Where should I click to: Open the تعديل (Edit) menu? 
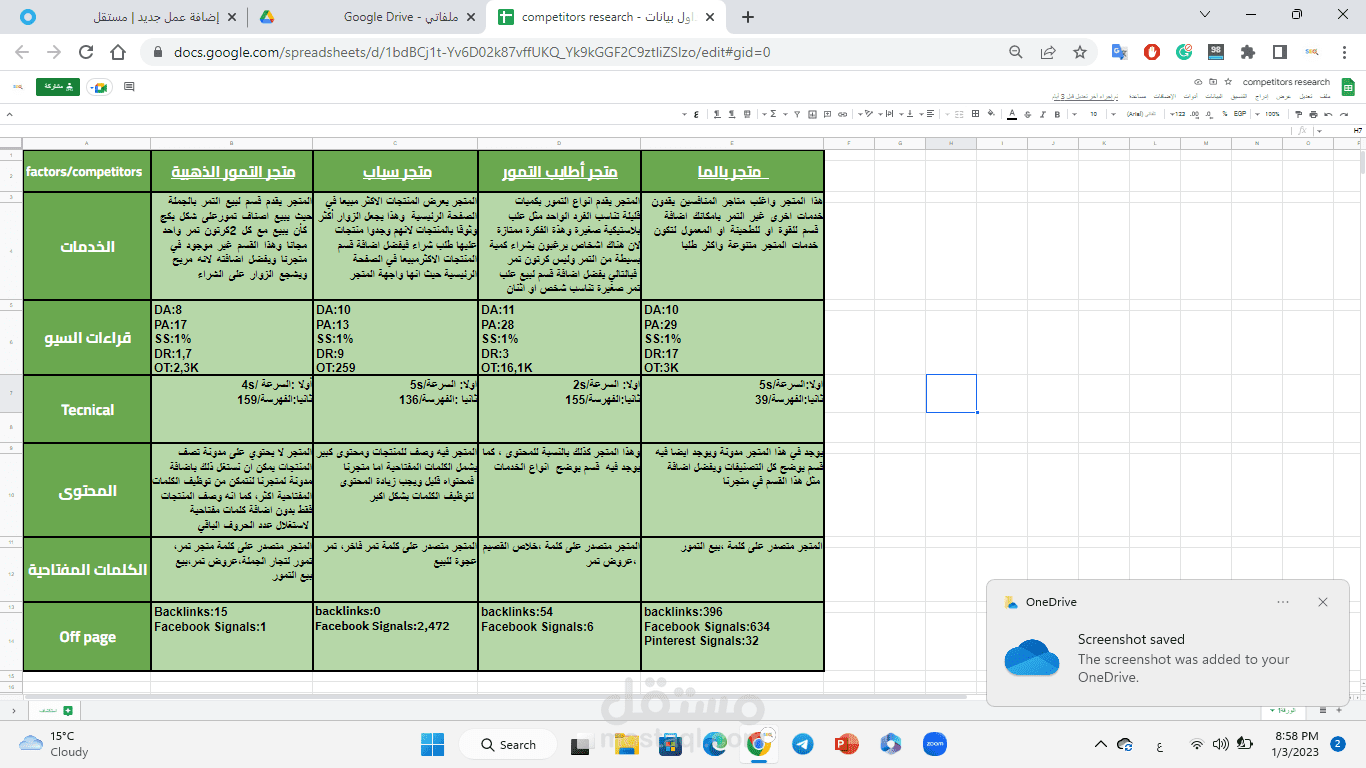tap(1307, 96)
